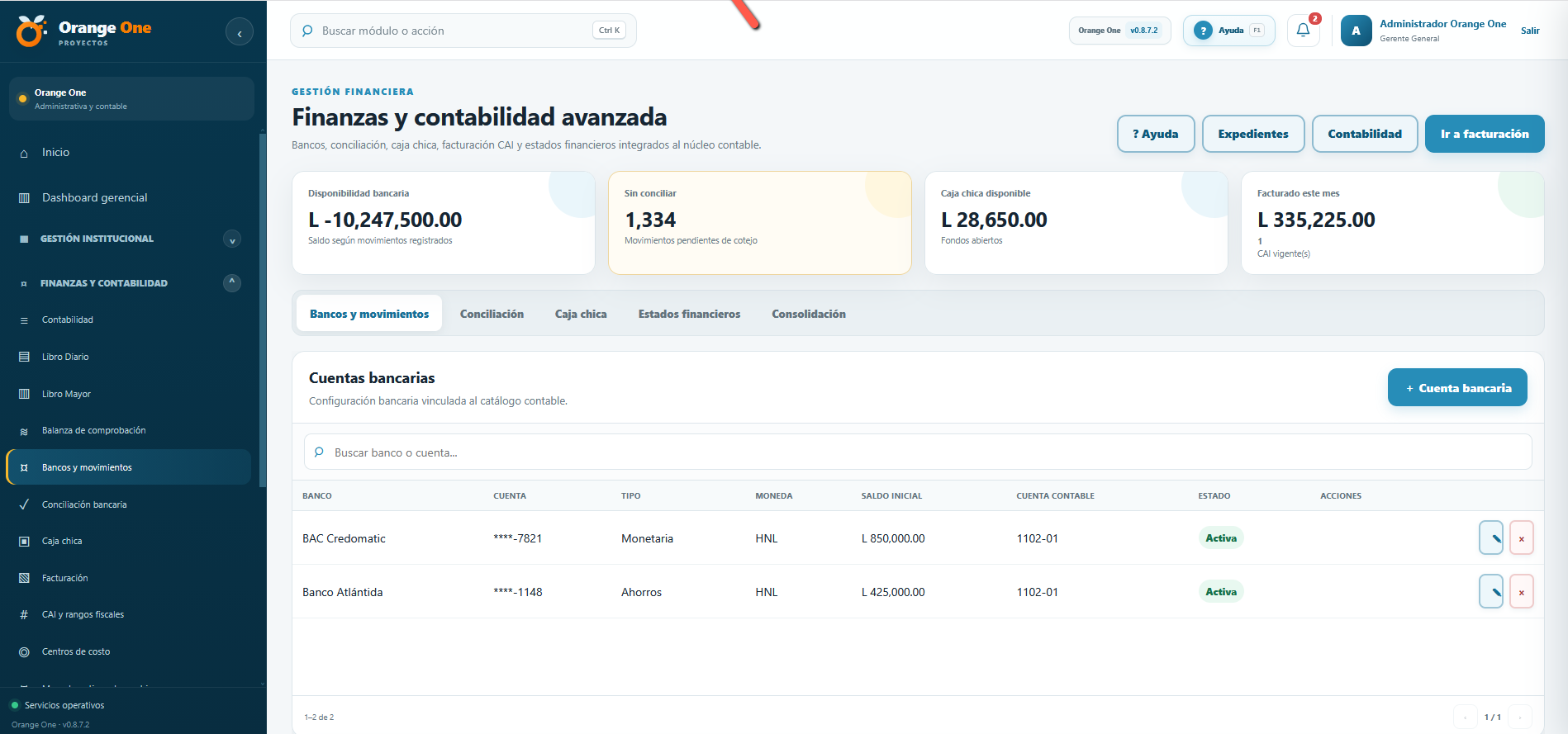
Task: Switch to the Caja chica tab
Action: (581, 314)
